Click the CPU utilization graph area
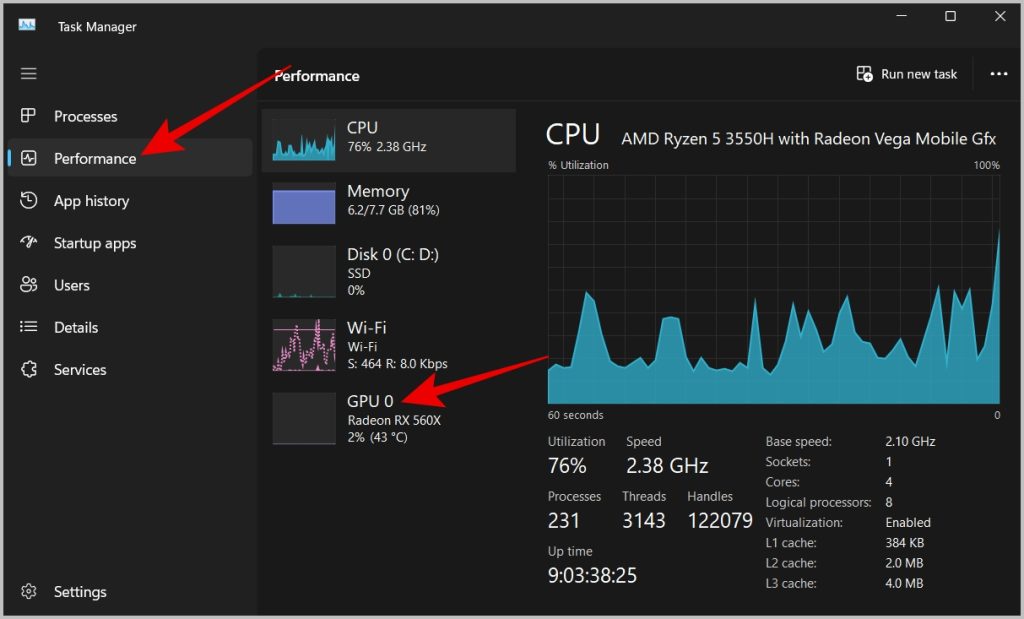This screenshot has height=619, width=1024. pos(773,290)
